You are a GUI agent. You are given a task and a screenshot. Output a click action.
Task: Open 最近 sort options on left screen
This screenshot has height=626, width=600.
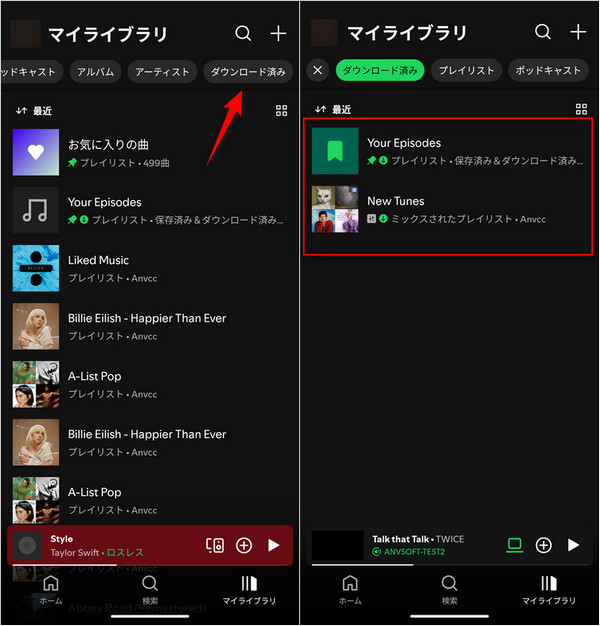[x=34, y=111]
